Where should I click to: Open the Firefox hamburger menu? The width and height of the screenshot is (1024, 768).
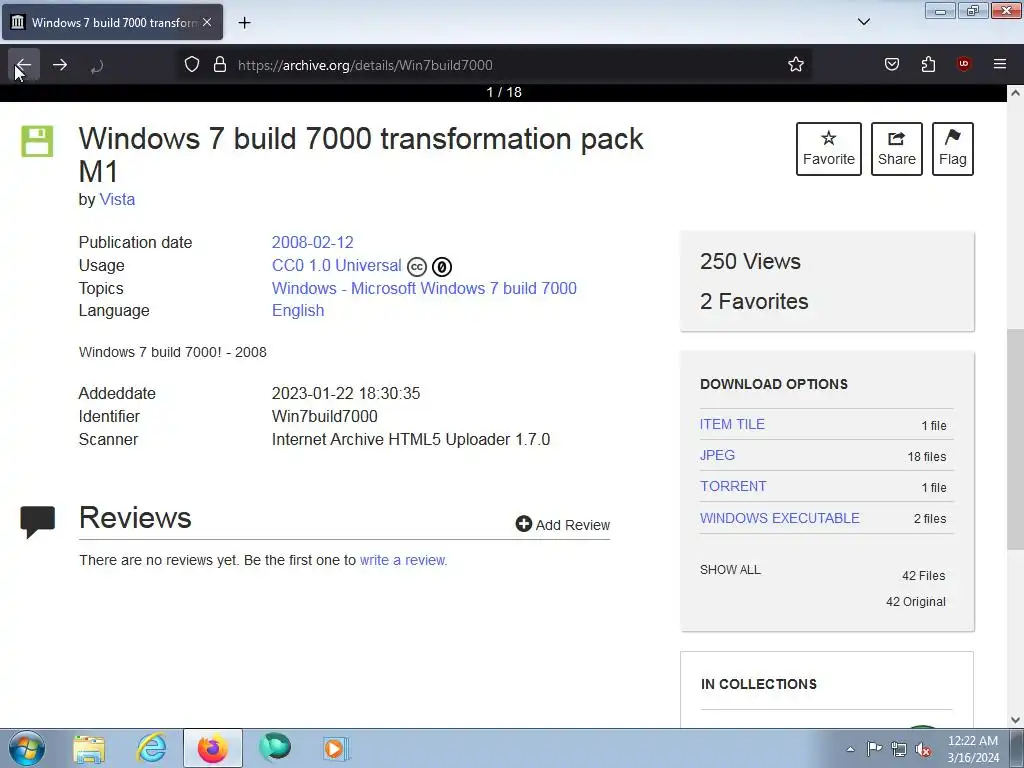[1000, 64]
